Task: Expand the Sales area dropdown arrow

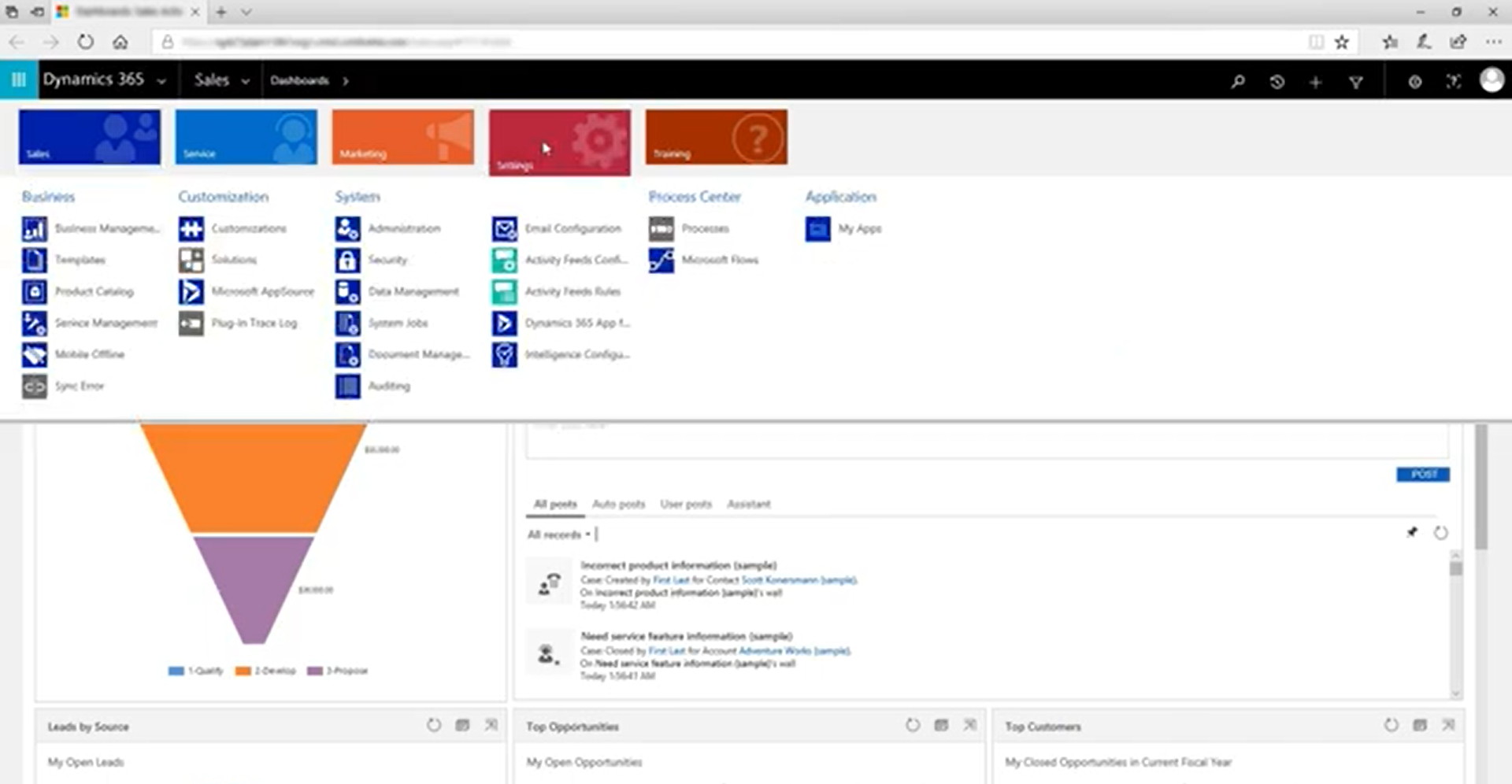Action: tap(246, 81)
